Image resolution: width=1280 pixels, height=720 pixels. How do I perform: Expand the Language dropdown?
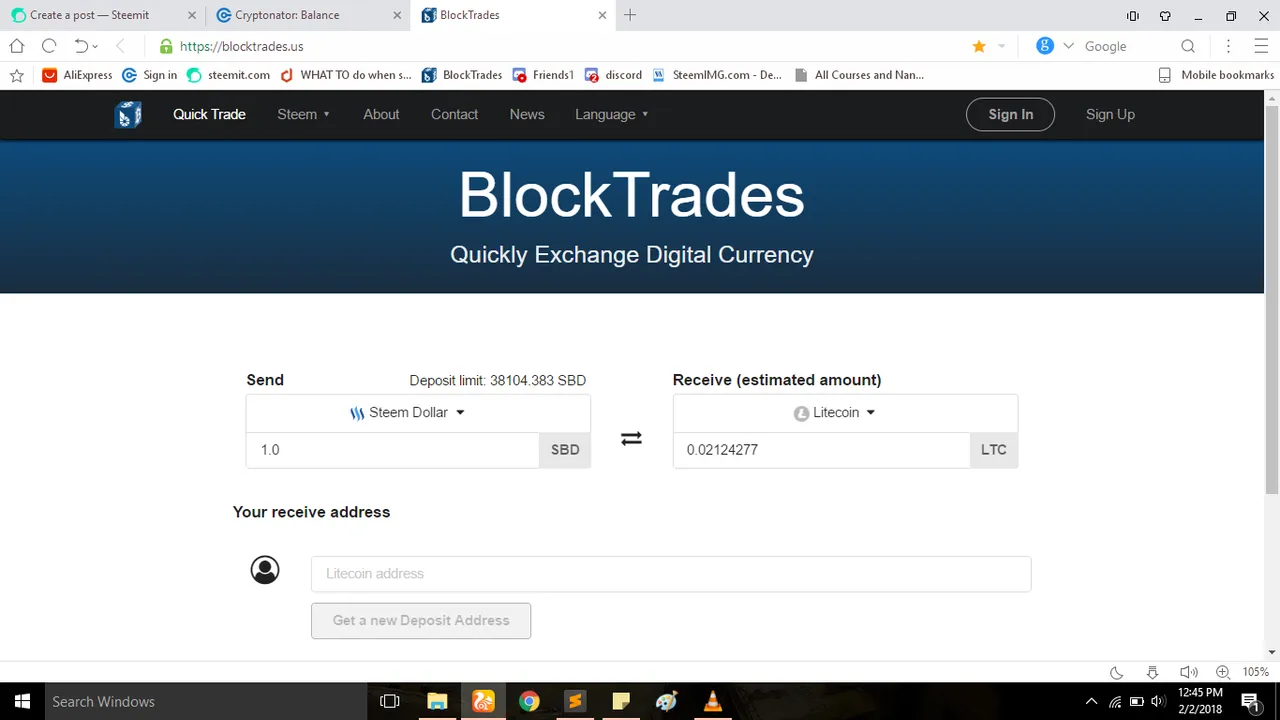point(612,114)
